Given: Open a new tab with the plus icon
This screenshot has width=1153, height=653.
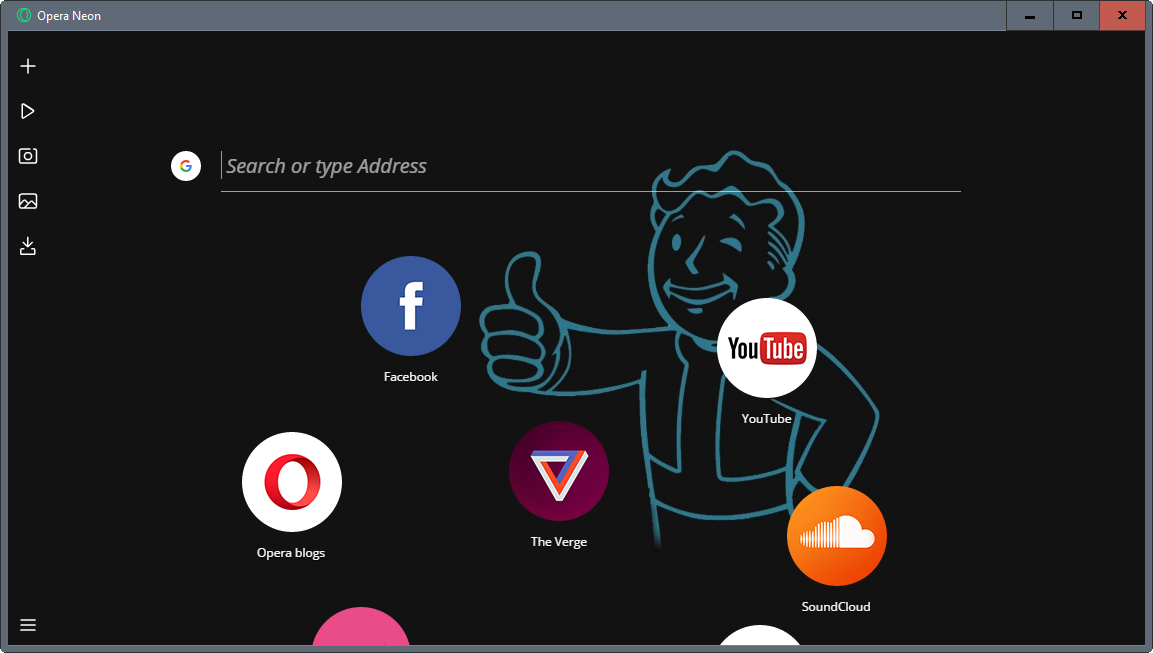Looking at the screenshot, I should pos(28,66).
